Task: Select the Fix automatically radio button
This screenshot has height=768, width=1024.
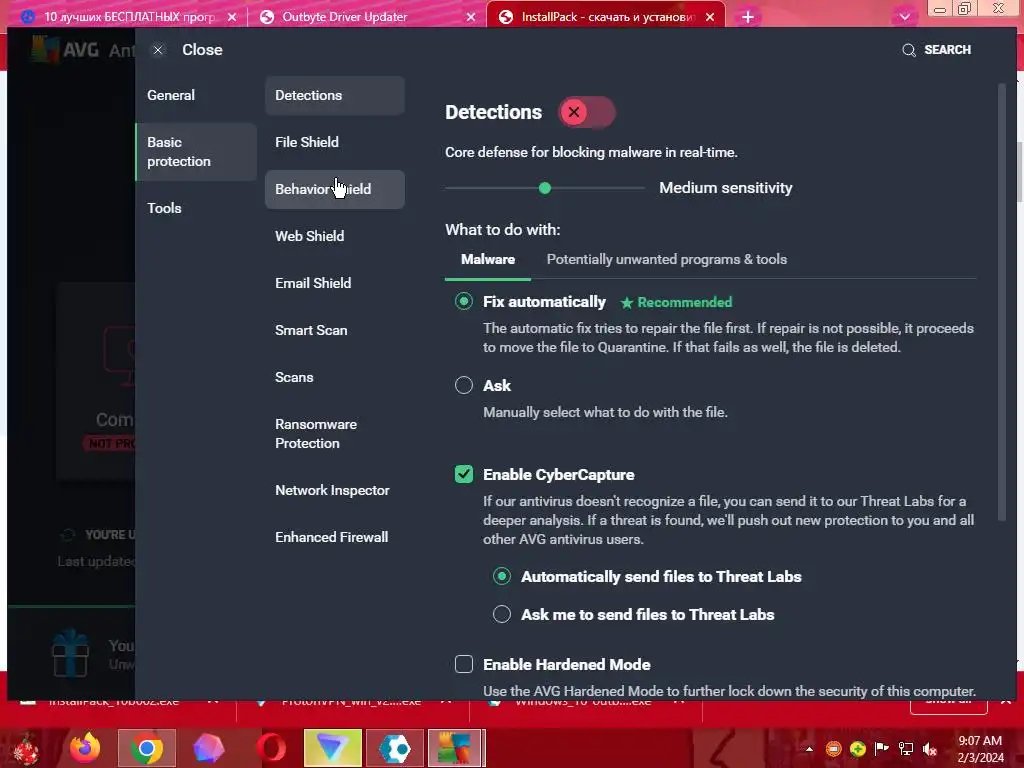Action: coord(464,302)
